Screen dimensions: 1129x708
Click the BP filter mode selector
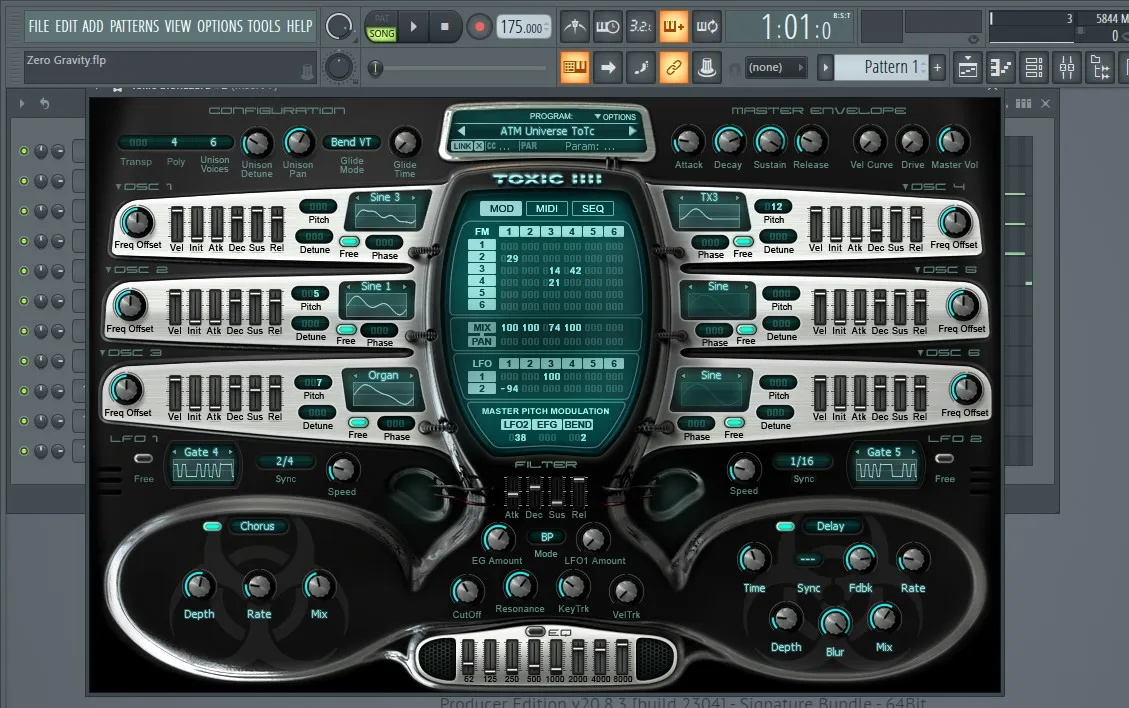(547, 537)
